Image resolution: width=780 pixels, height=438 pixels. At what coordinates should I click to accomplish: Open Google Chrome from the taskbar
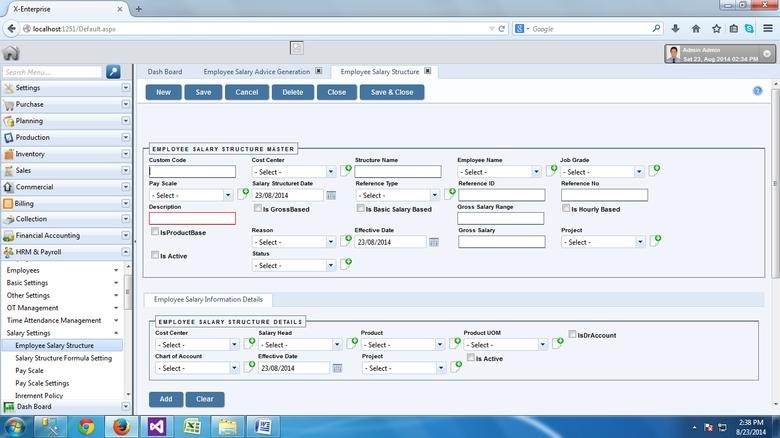coord(86,427)
